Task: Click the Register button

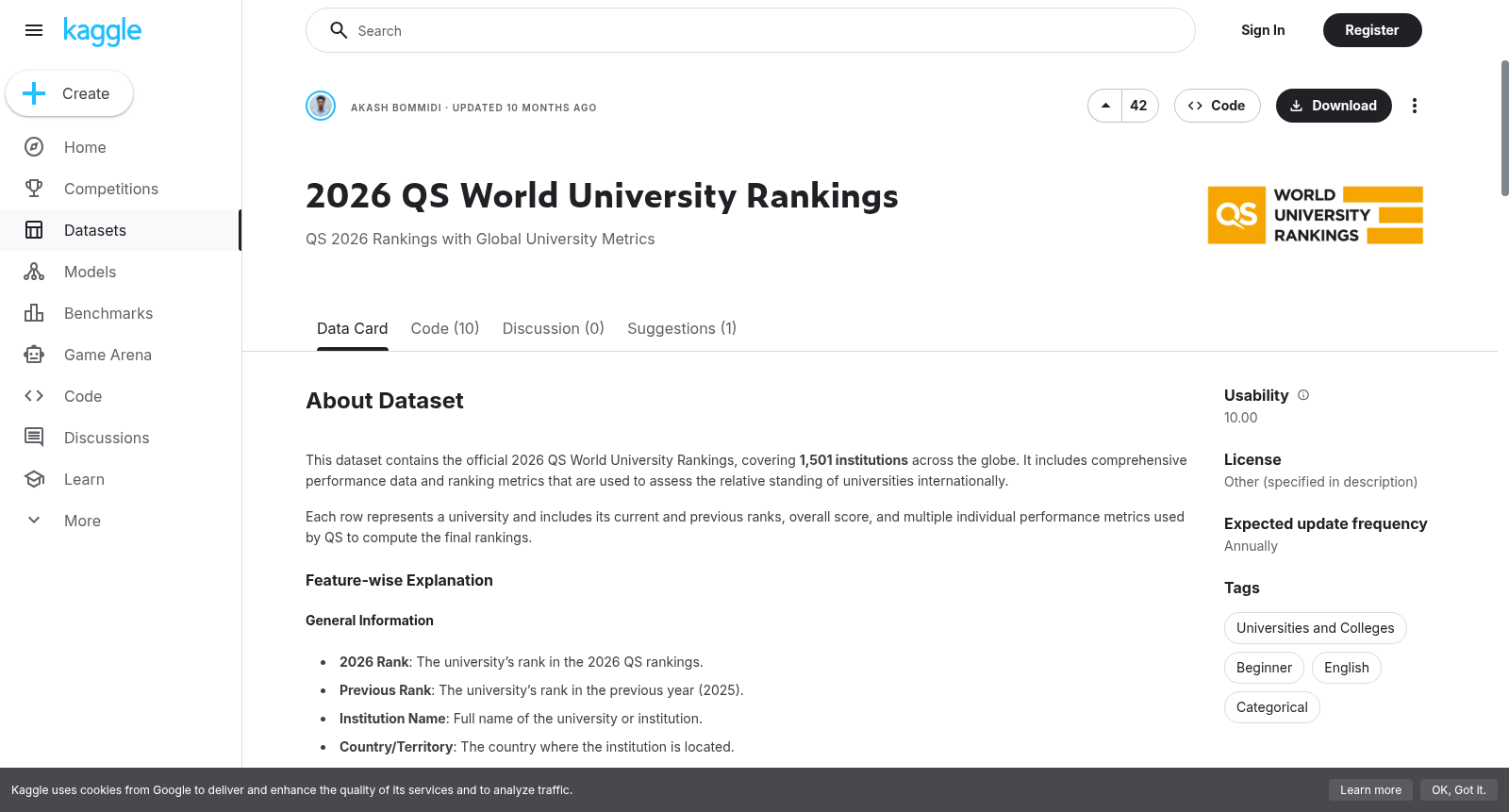Action: pyautogui.click(x=1372, y=30)
